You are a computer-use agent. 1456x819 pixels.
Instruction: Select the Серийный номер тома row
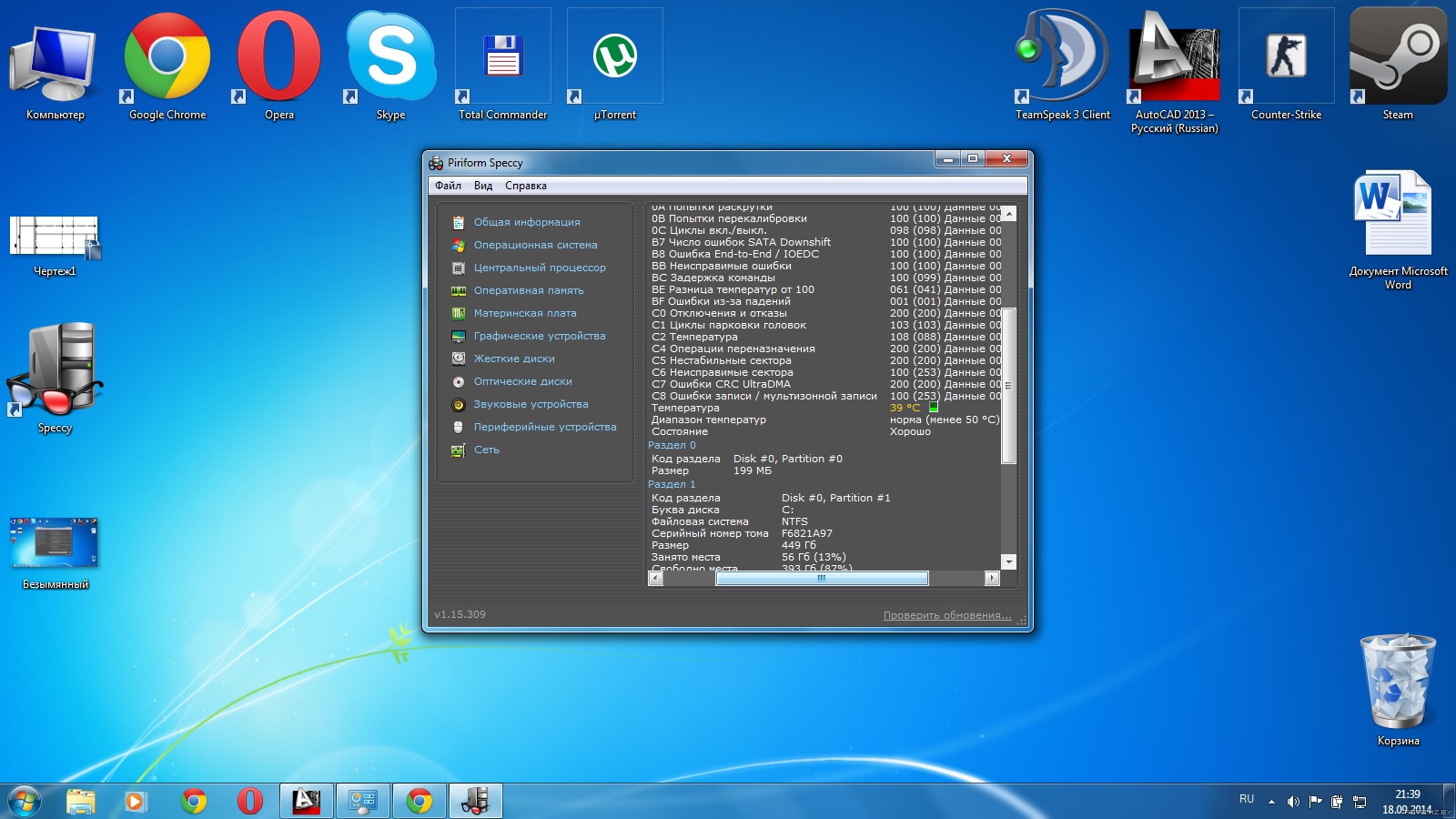click(x=742, y=533)
